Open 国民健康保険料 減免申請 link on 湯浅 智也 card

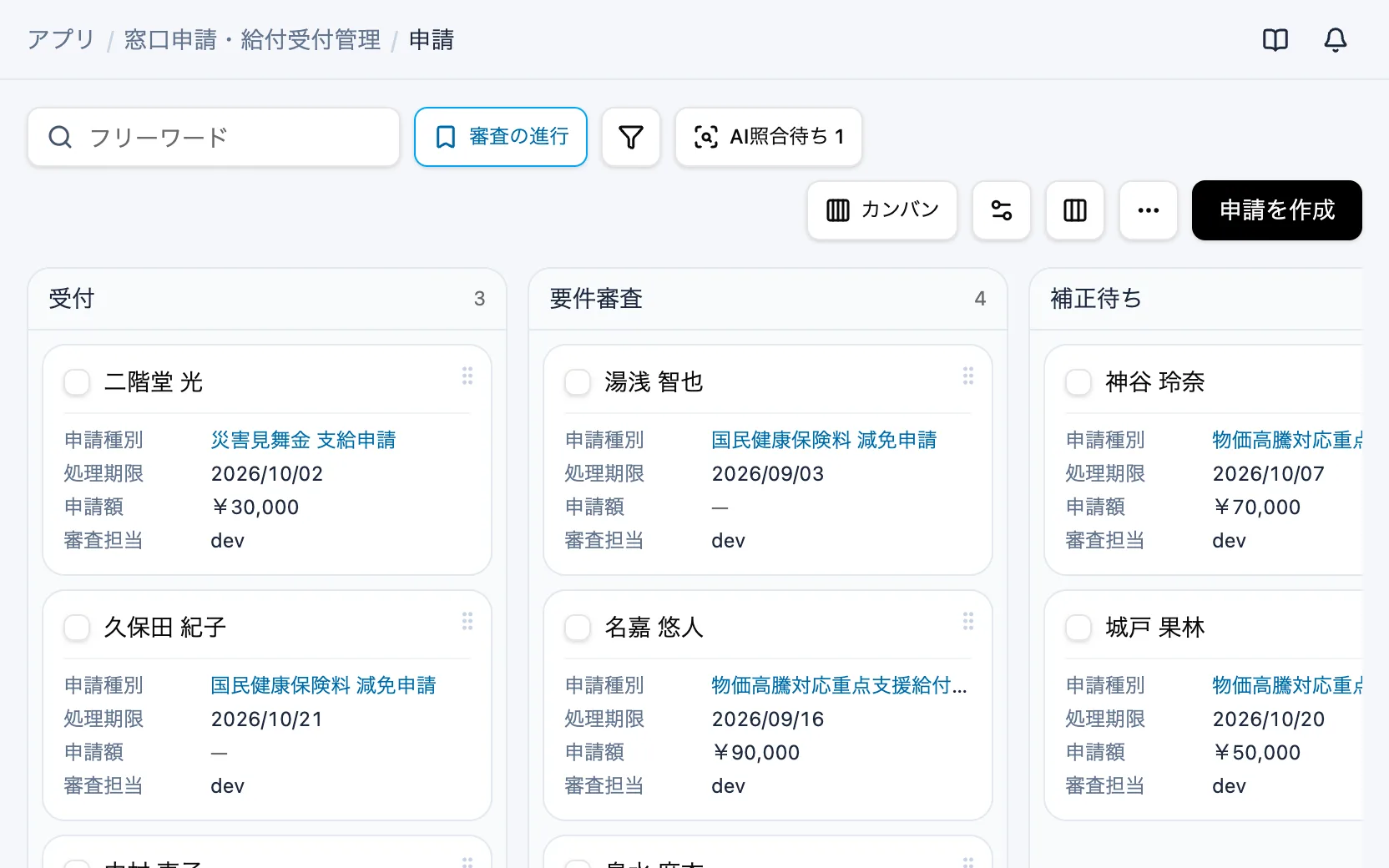tap(824, 440)
